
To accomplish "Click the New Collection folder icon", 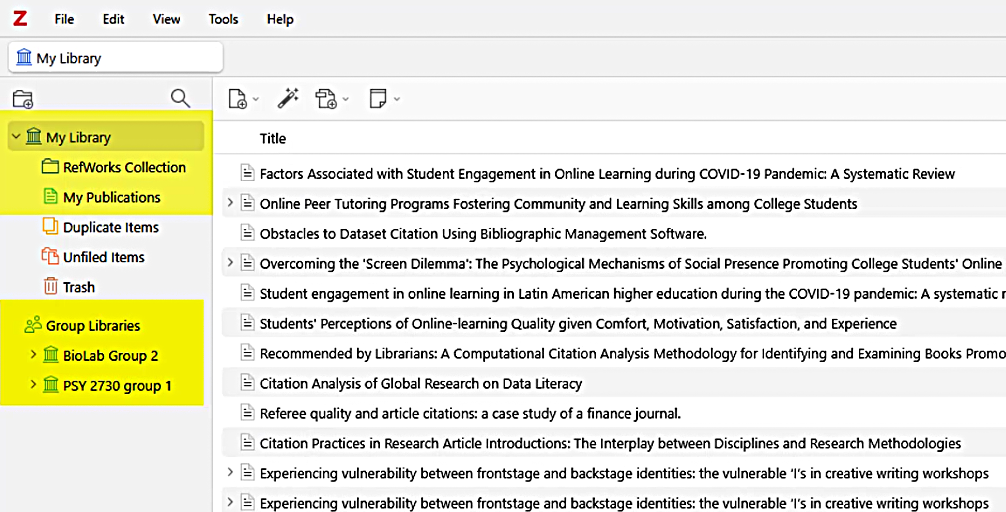I will (22, 98).
